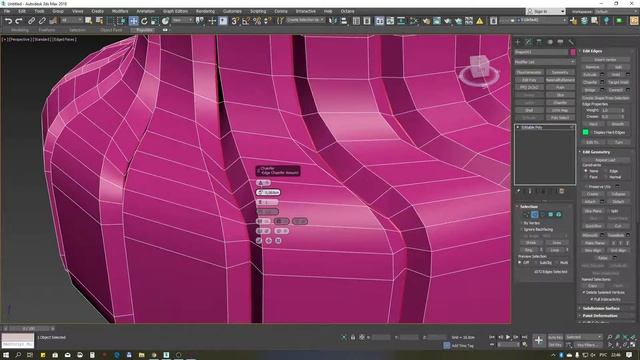
Task: Click the Auto Key button
Action: coord(555,338)
